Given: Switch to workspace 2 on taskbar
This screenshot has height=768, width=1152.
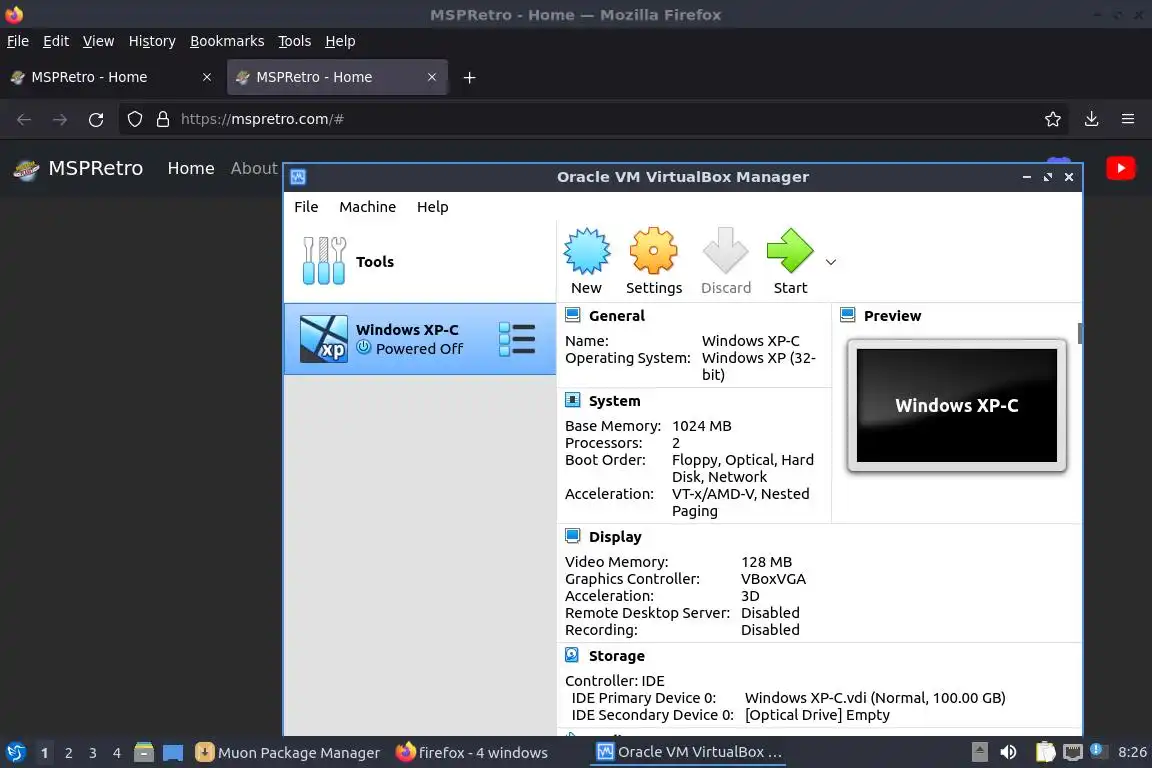Looking at the screenshot, I should pyautogui.click(x=68, y=753).
